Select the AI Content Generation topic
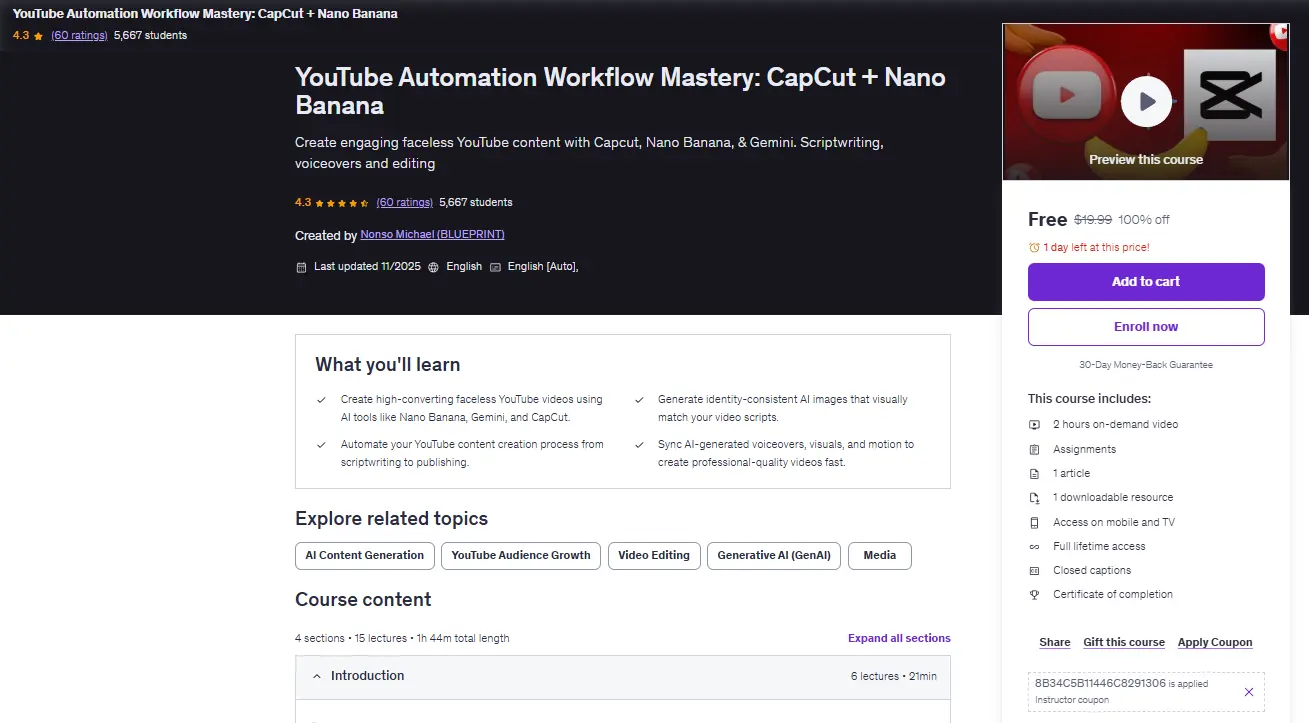This screenshot has height=723, width=1309. point(365,556)
